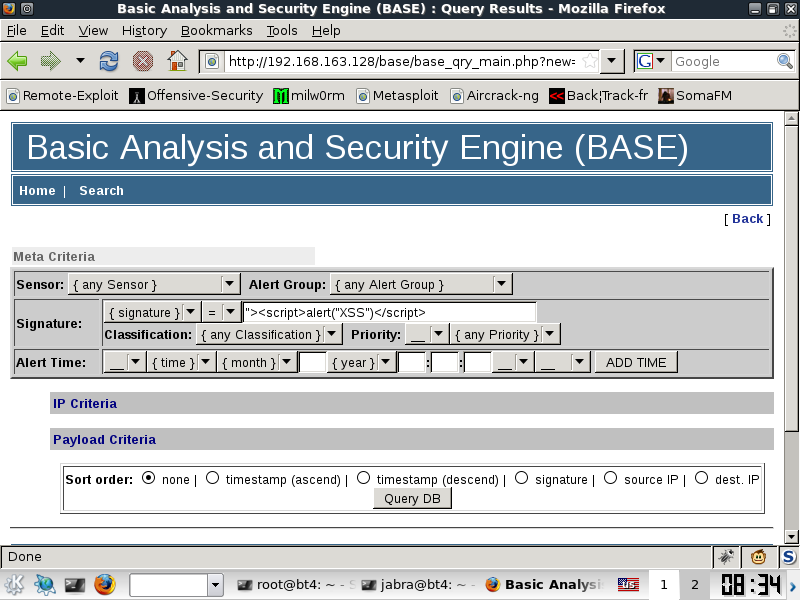Open the History menu
The width and height of the screenshot is (800, 600).
pos(144,31)
